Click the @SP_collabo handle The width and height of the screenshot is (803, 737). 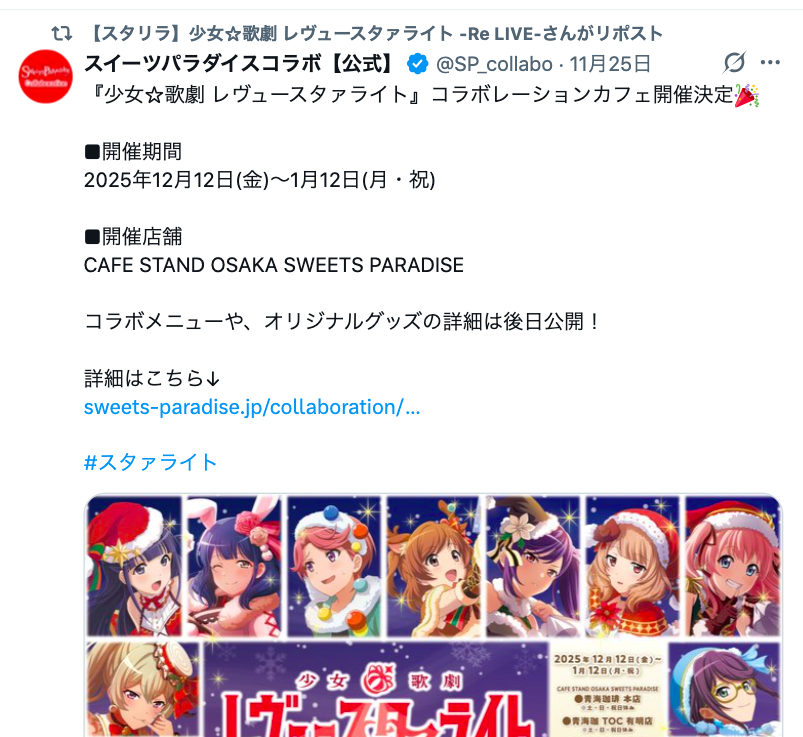494,65
